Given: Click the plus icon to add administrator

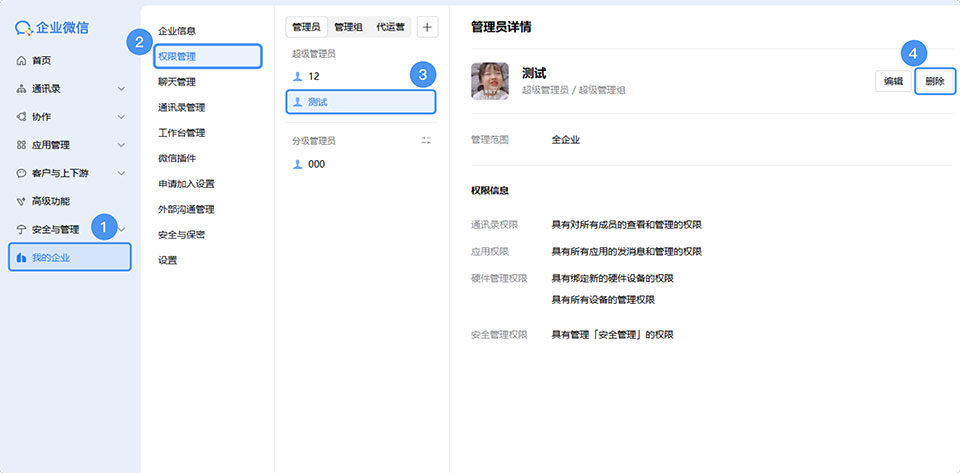Looking at the screenshot, I should point(427,27).
